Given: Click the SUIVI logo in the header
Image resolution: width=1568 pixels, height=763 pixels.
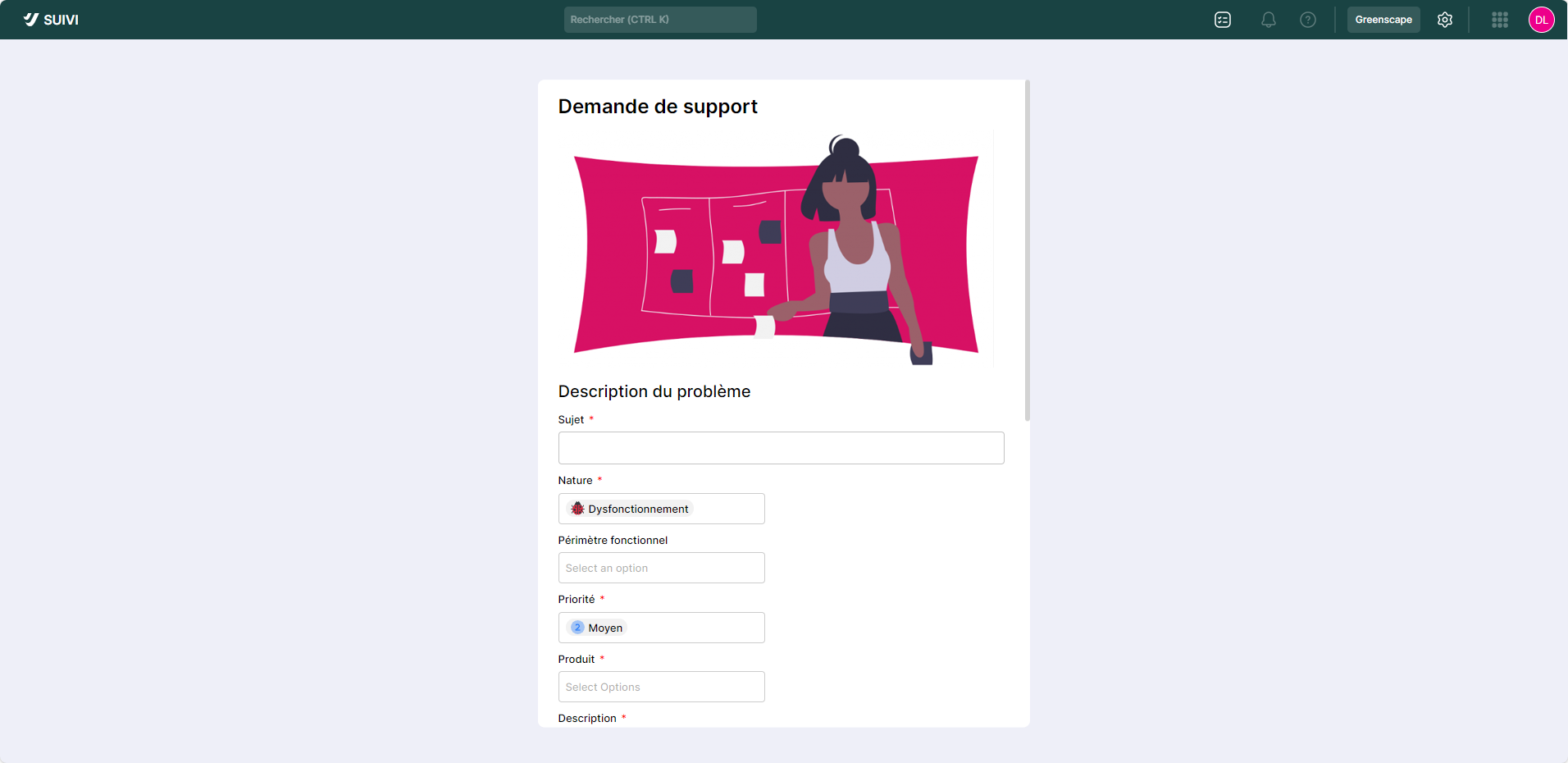Looking at the screenshot, I should [51, 20].
